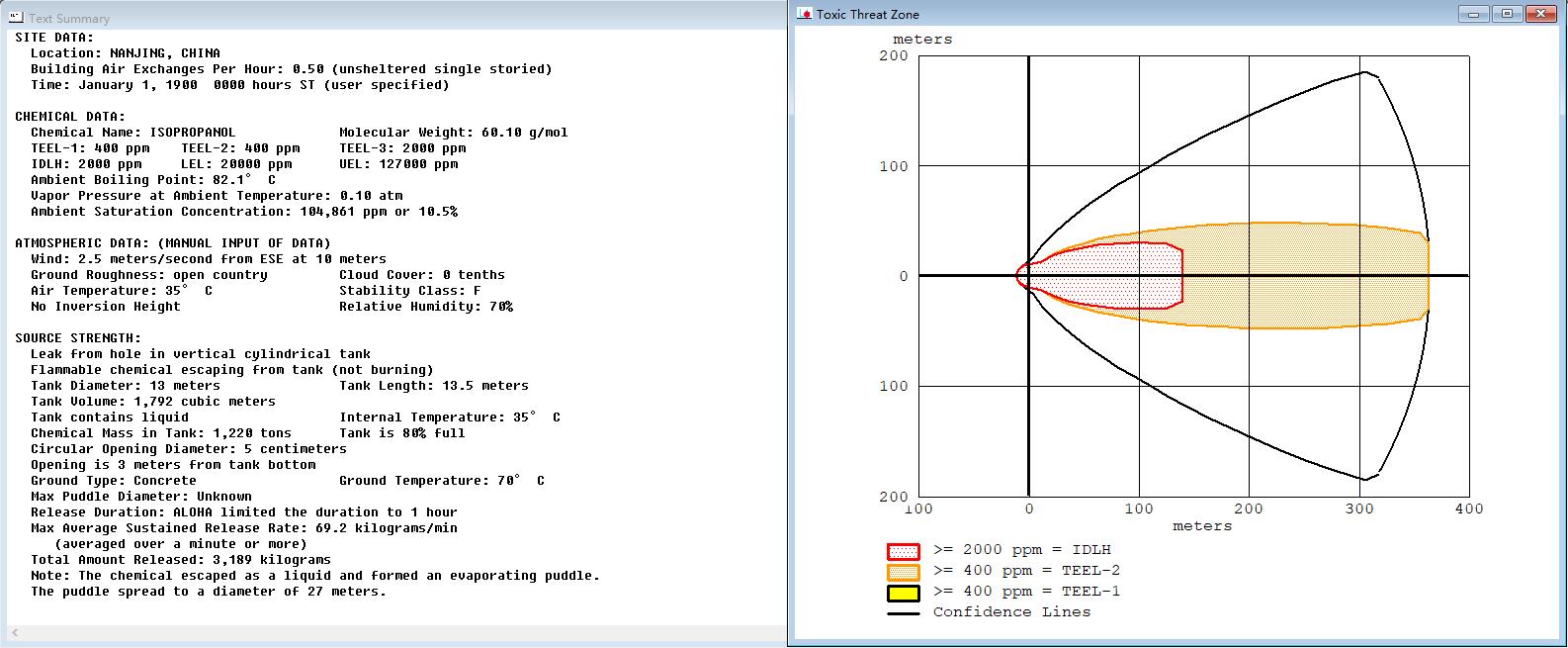This screenshot has height=648, width=1568.
Task: Click the Vapor Pressure at Ambient Temperature line
Action: pos(217,196)
